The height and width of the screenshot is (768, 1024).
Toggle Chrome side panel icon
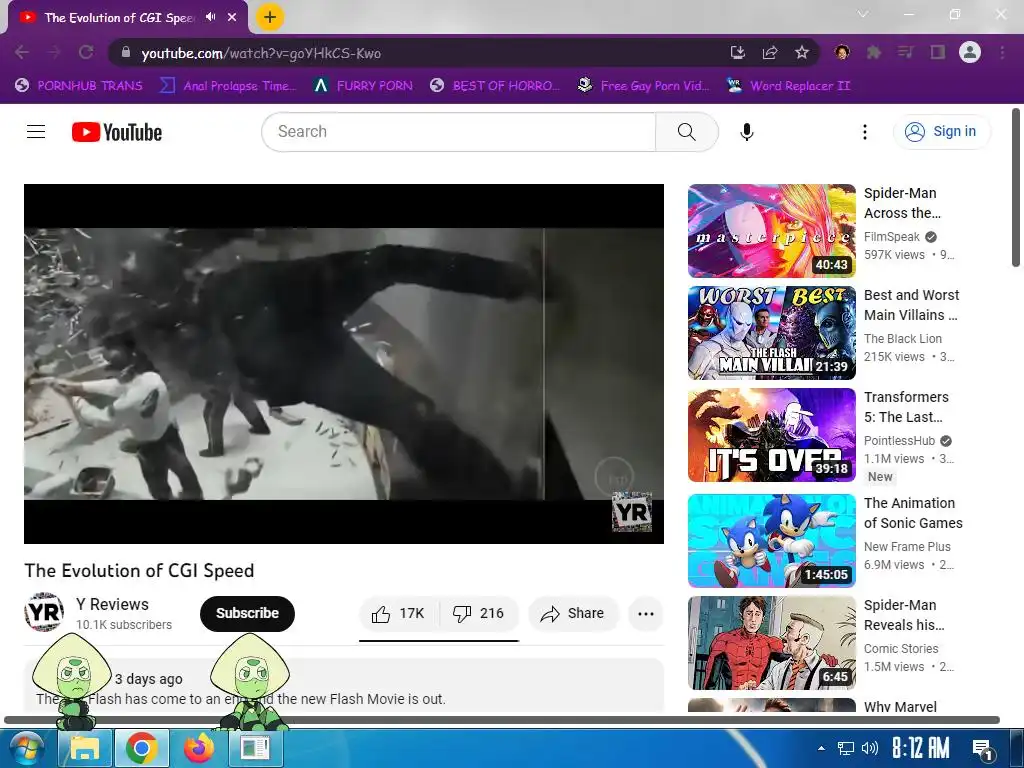pyautogui.click(x=938, y=52)
